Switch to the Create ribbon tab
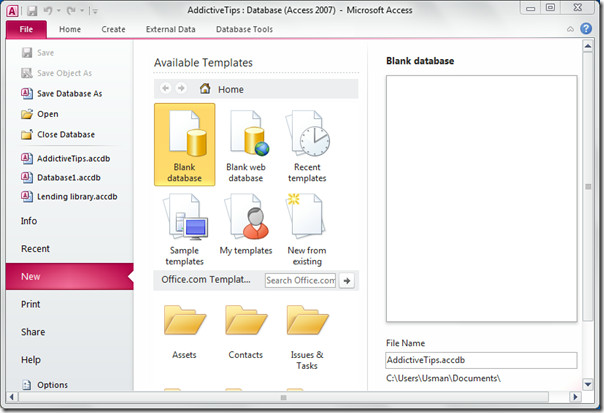The width and height of the screenshot is (604, 413). click(x=113, y=29)
